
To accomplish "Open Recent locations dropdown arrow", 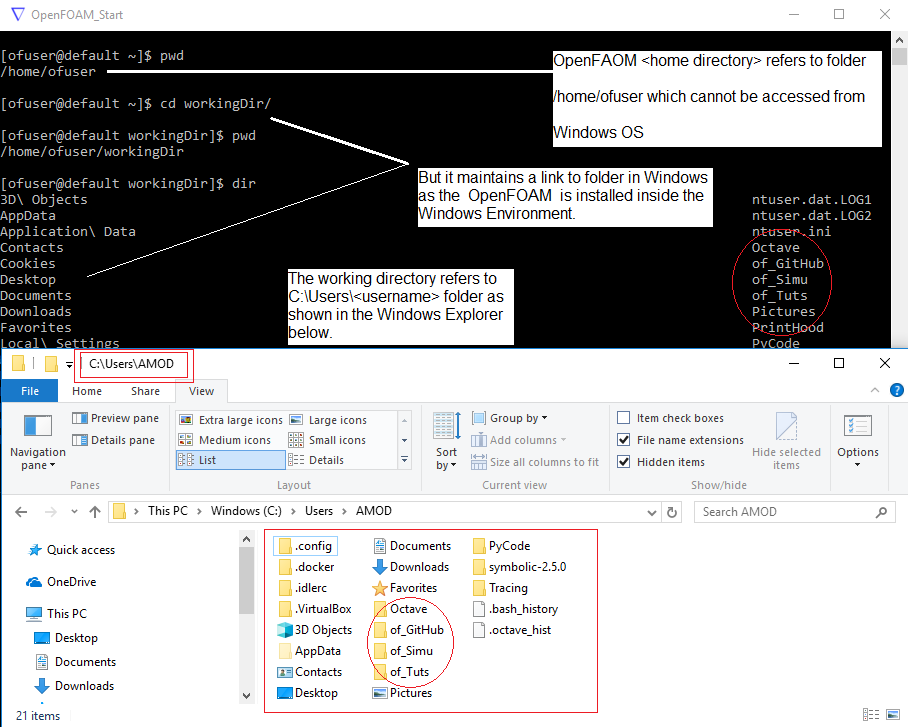I will click(x=74, y=512).
